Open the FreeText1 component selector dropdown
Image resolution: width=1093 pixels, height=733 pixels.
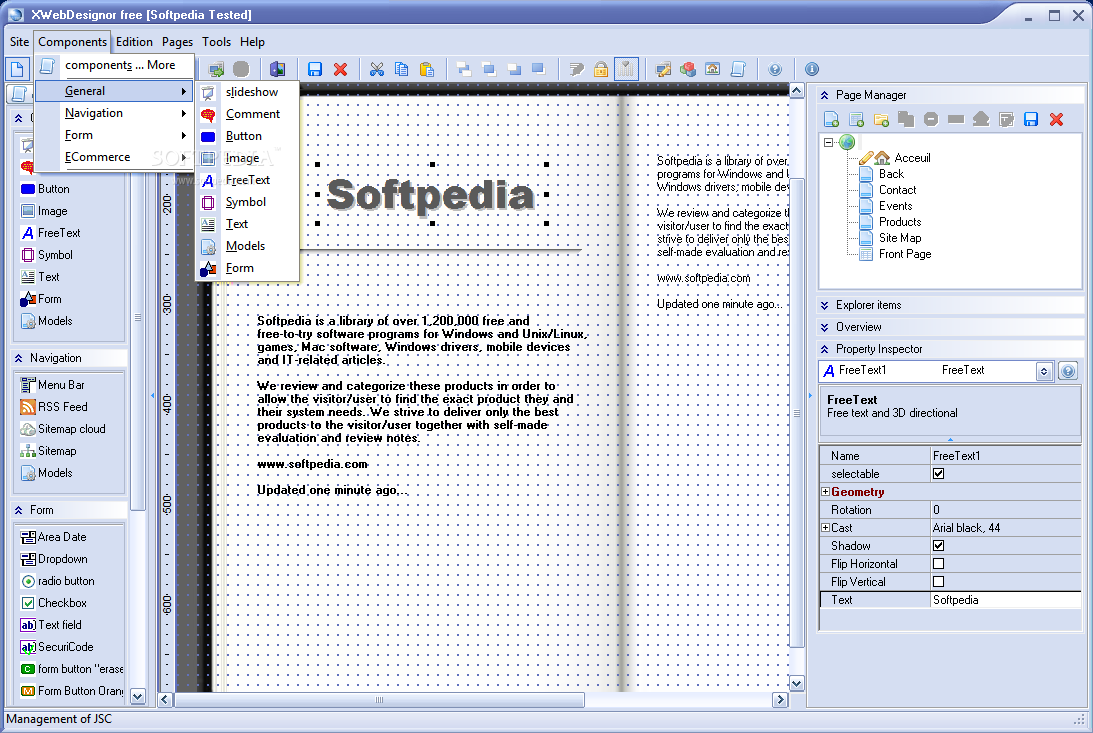(1044, 371)
